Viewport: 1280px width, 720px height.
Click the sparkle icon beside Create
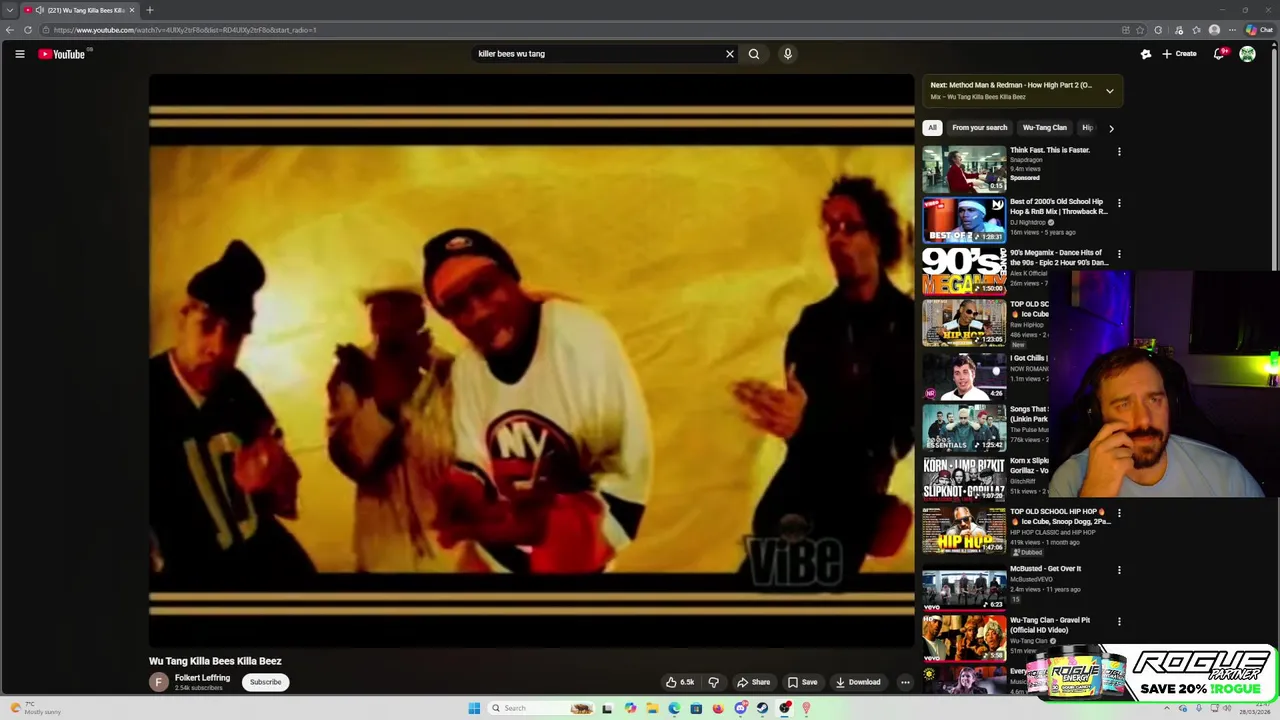coord(1146,54)
